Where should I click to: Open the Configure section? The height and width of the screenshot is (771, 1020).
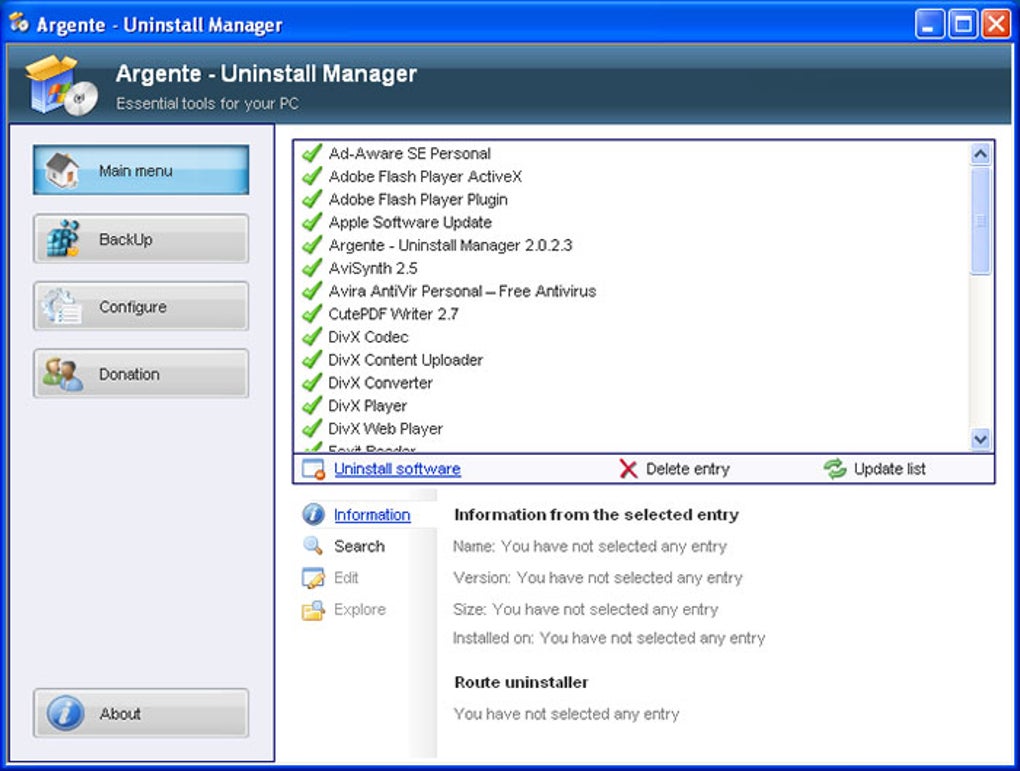pyautogui.click(x=141, y=306)
